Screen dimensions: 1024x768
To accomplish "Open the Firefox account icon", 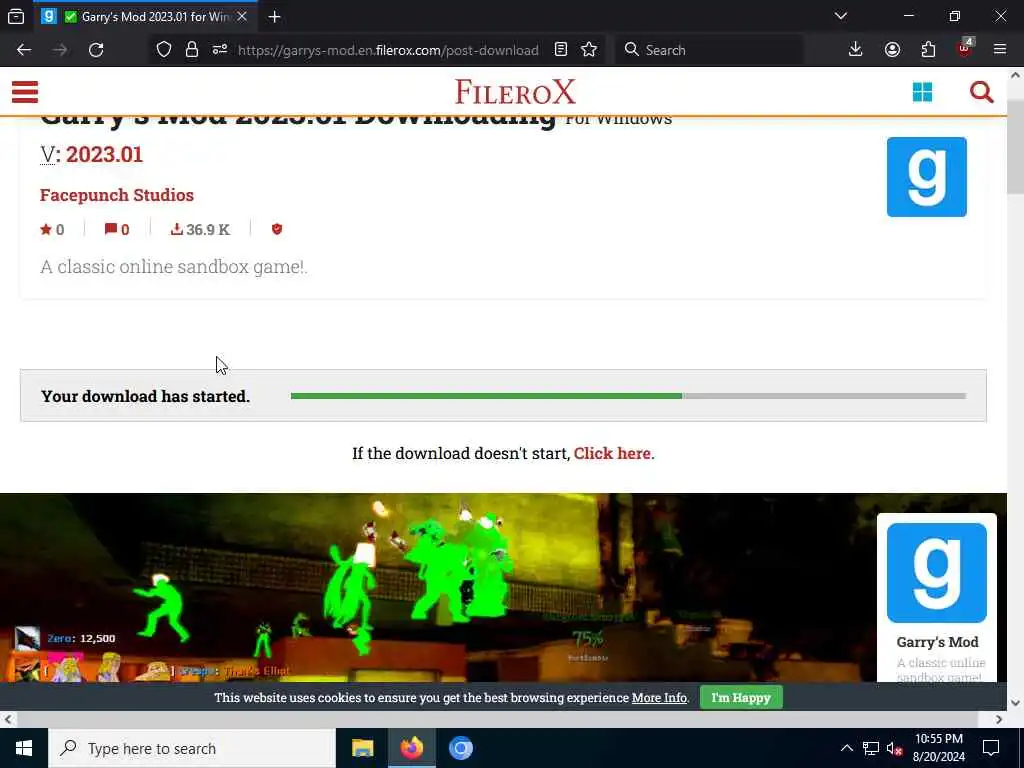I will point(892,50).
